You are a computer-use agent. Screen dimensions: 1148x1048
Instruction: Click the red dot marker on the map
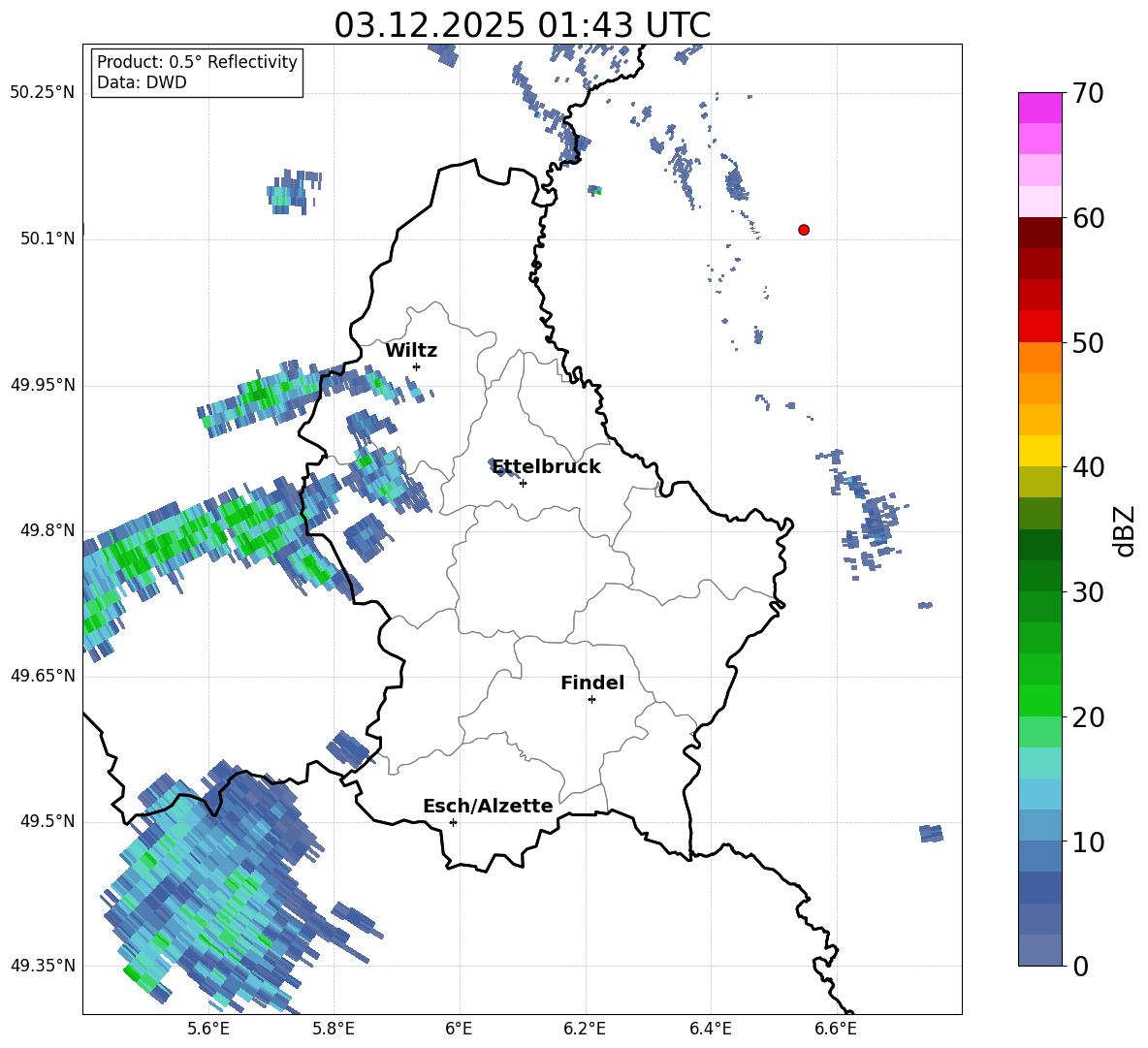tap(804, 230)
